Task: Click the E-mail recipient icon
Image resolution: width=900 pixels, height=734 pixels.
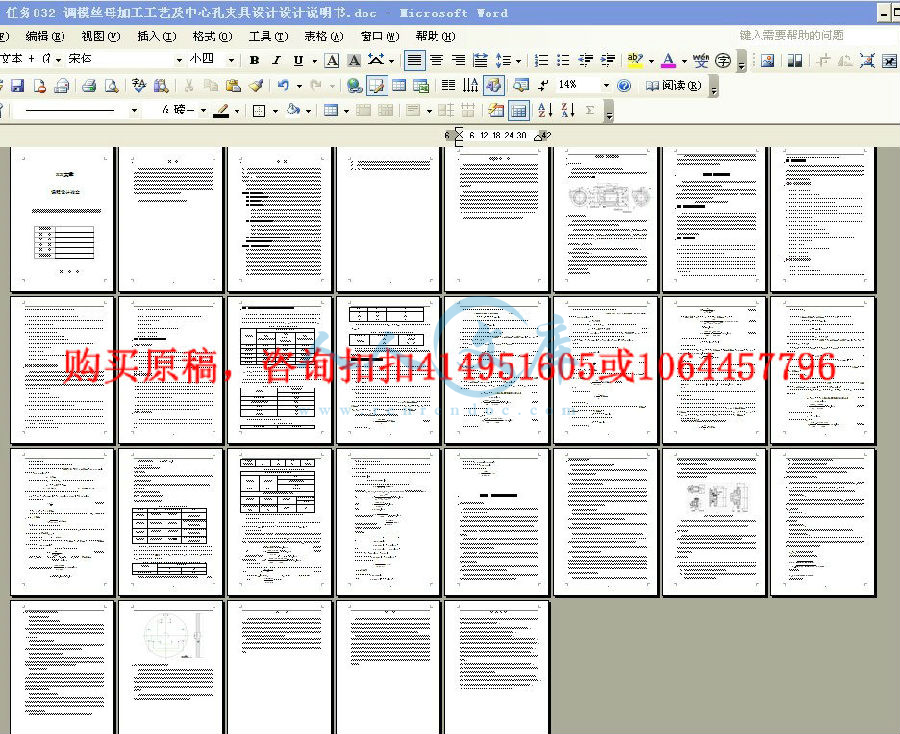Action: pyautogui.click(x=61, y=86)
